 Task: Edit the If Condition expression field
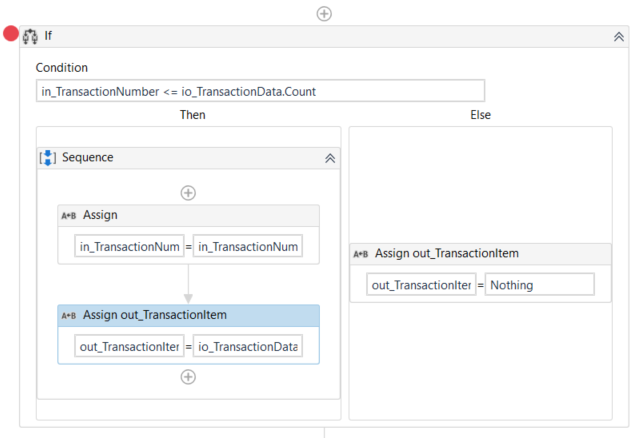click(x=260, y=91)
